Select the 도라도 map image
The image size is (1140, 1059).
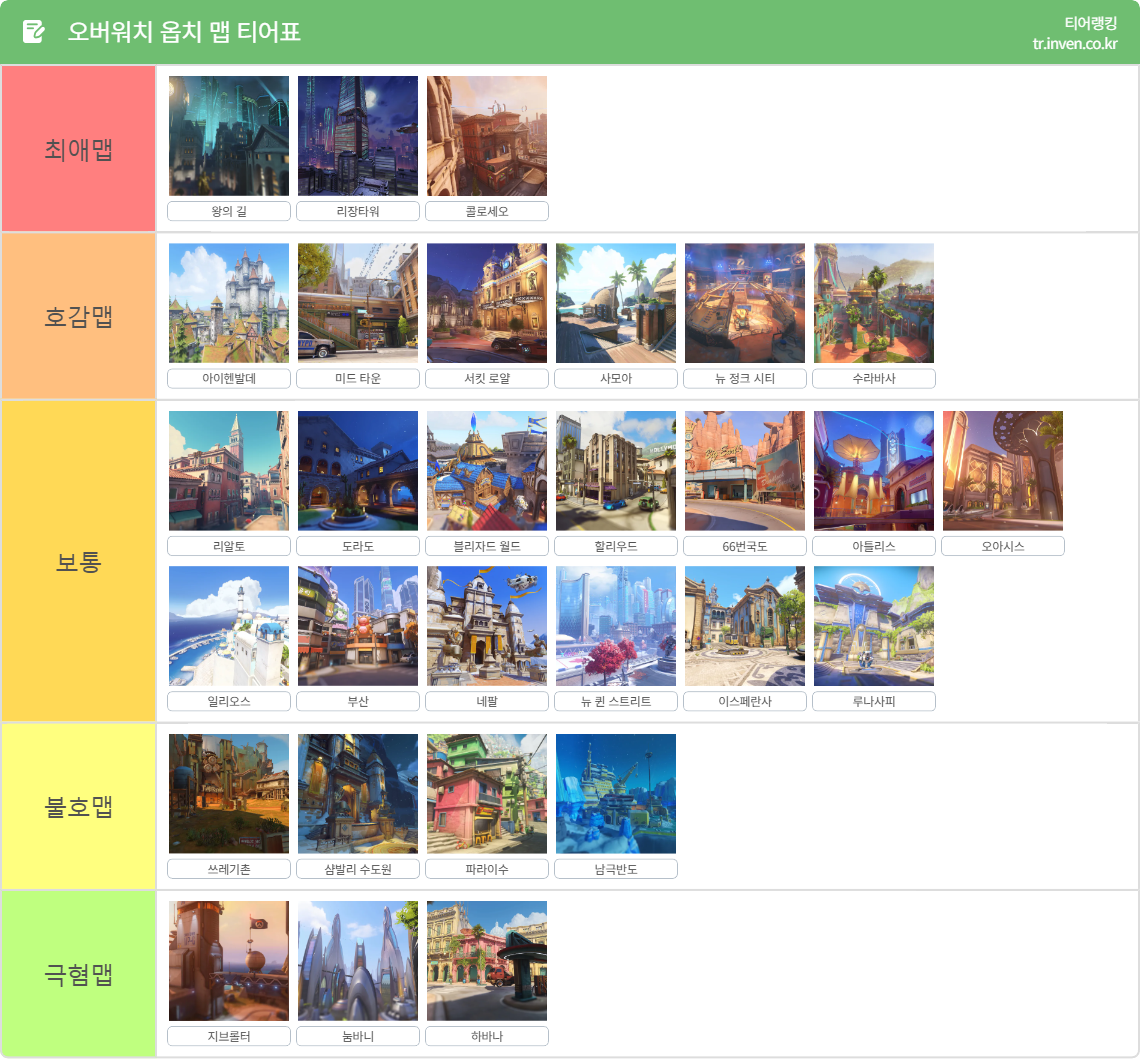[x=358, y=471]
